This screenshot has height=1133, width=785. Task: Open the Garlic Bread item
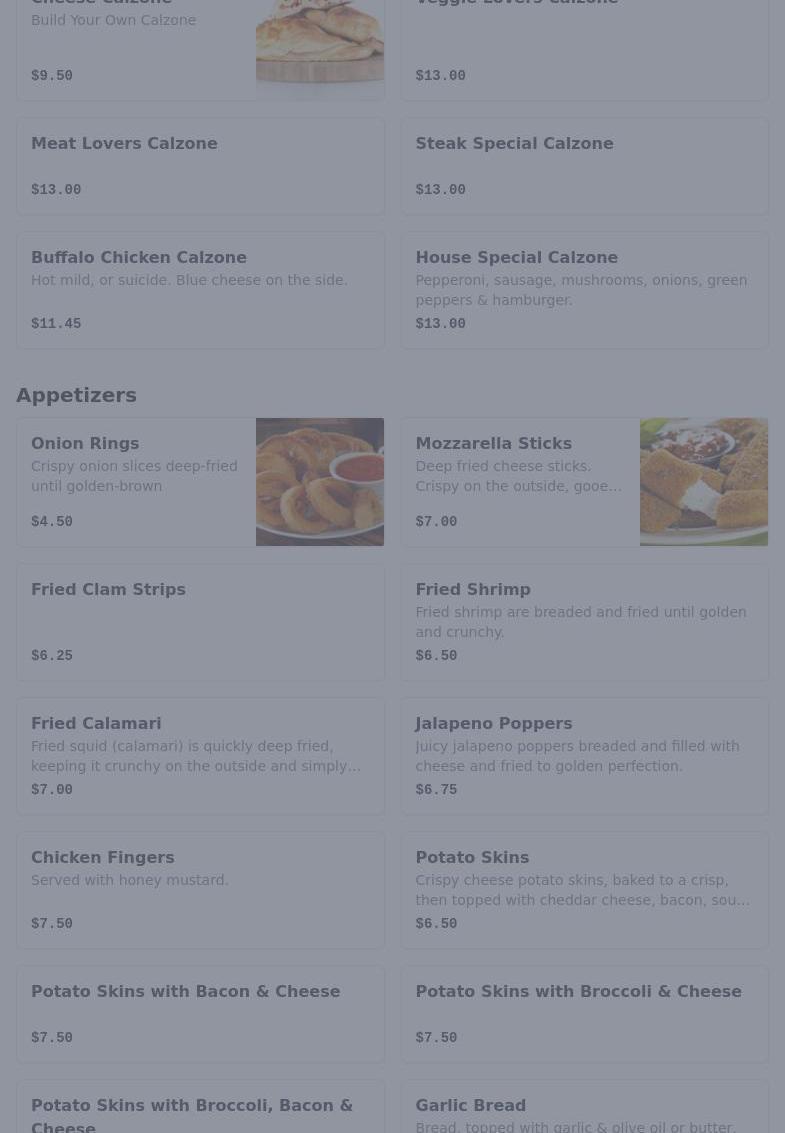(x=584, y=1110)
